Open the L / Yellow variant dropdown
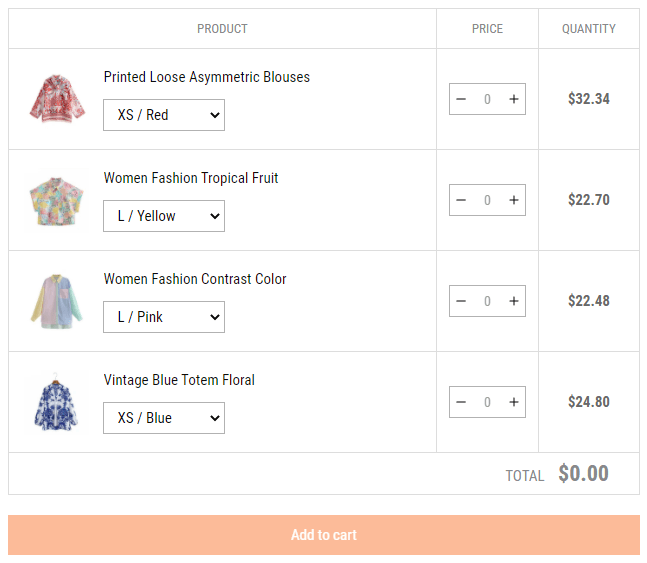Image resolution: width=647 pixels, height=563 pixels. (164, 216)
